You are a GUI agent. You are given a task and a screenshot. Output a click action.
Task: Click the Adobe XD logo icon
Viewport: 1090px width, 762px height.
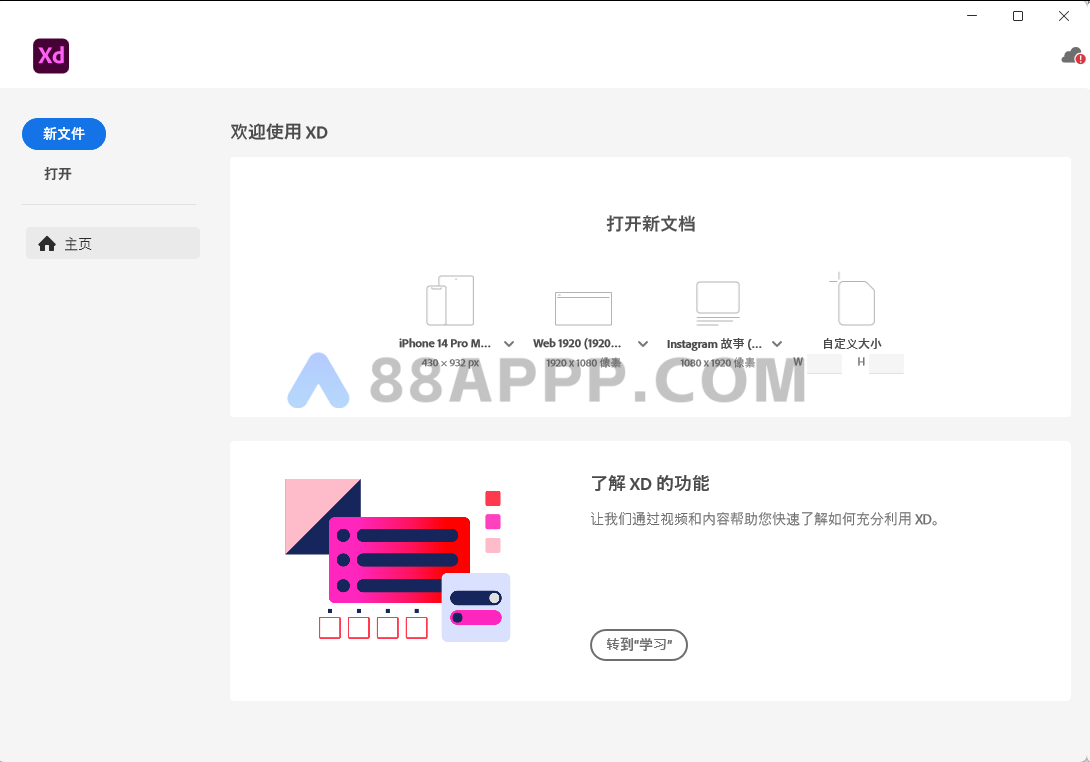click(51, 56)
